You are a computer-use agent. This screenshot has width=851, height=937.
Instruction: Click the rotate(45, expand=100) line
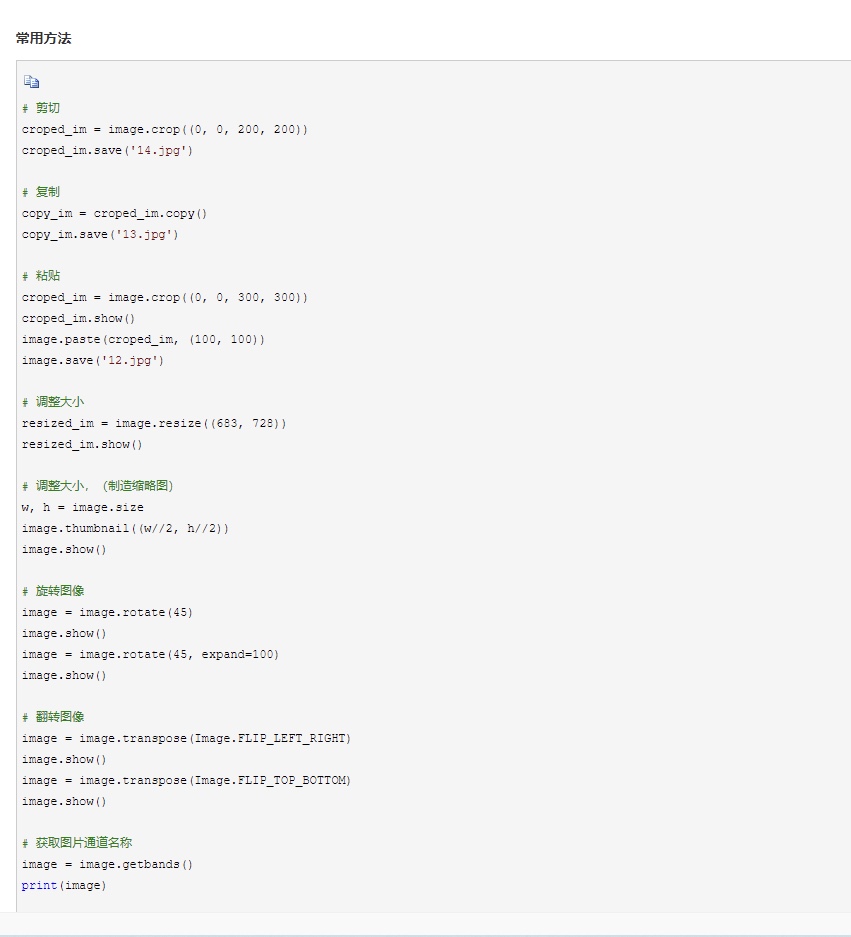(150, 654)
